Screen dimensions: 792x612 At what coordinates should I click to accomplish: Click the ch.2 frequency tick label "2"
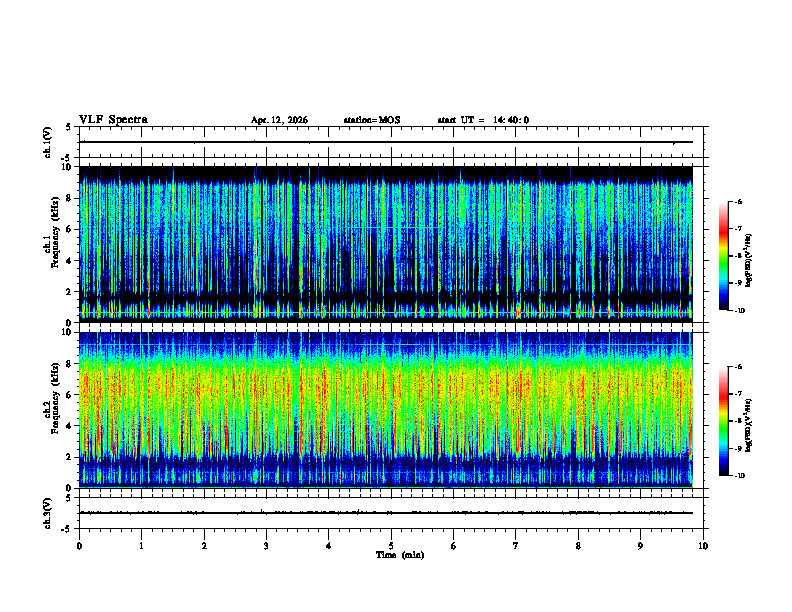70,457
